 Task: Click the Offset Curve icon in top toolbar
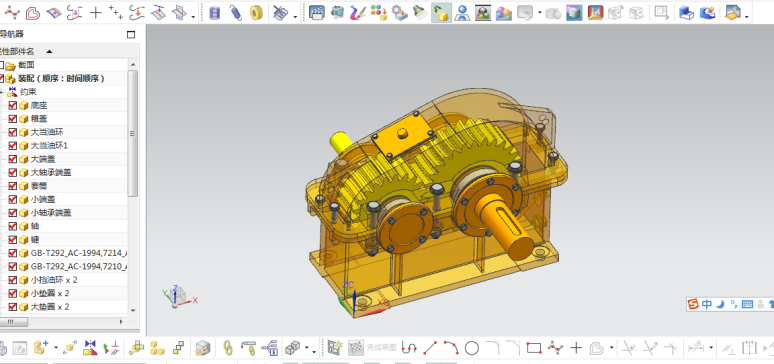tap(137, 12)
